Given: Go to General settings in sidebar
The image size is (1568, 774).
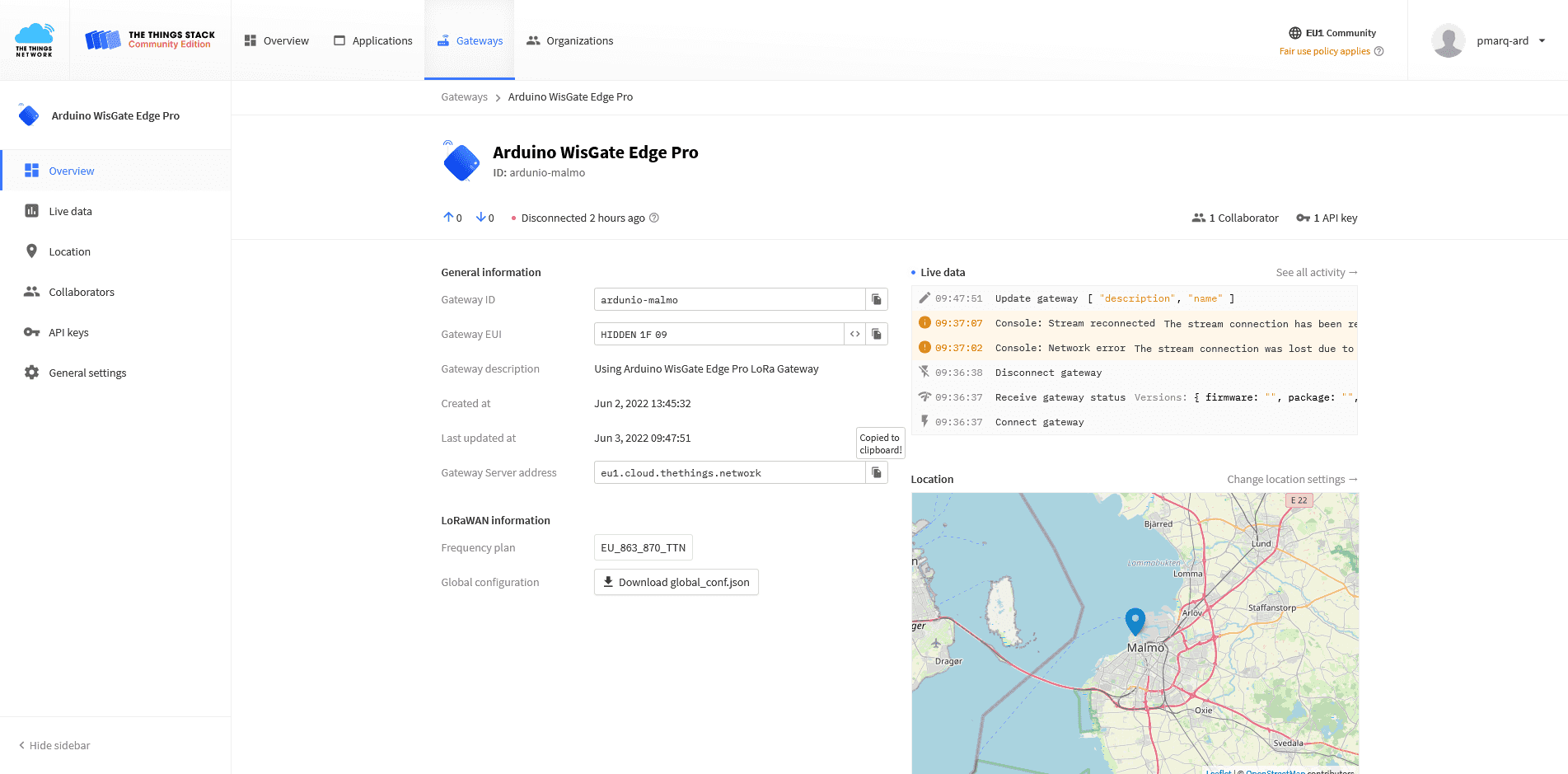Looking at the screenshot, I should pos(87,373).
